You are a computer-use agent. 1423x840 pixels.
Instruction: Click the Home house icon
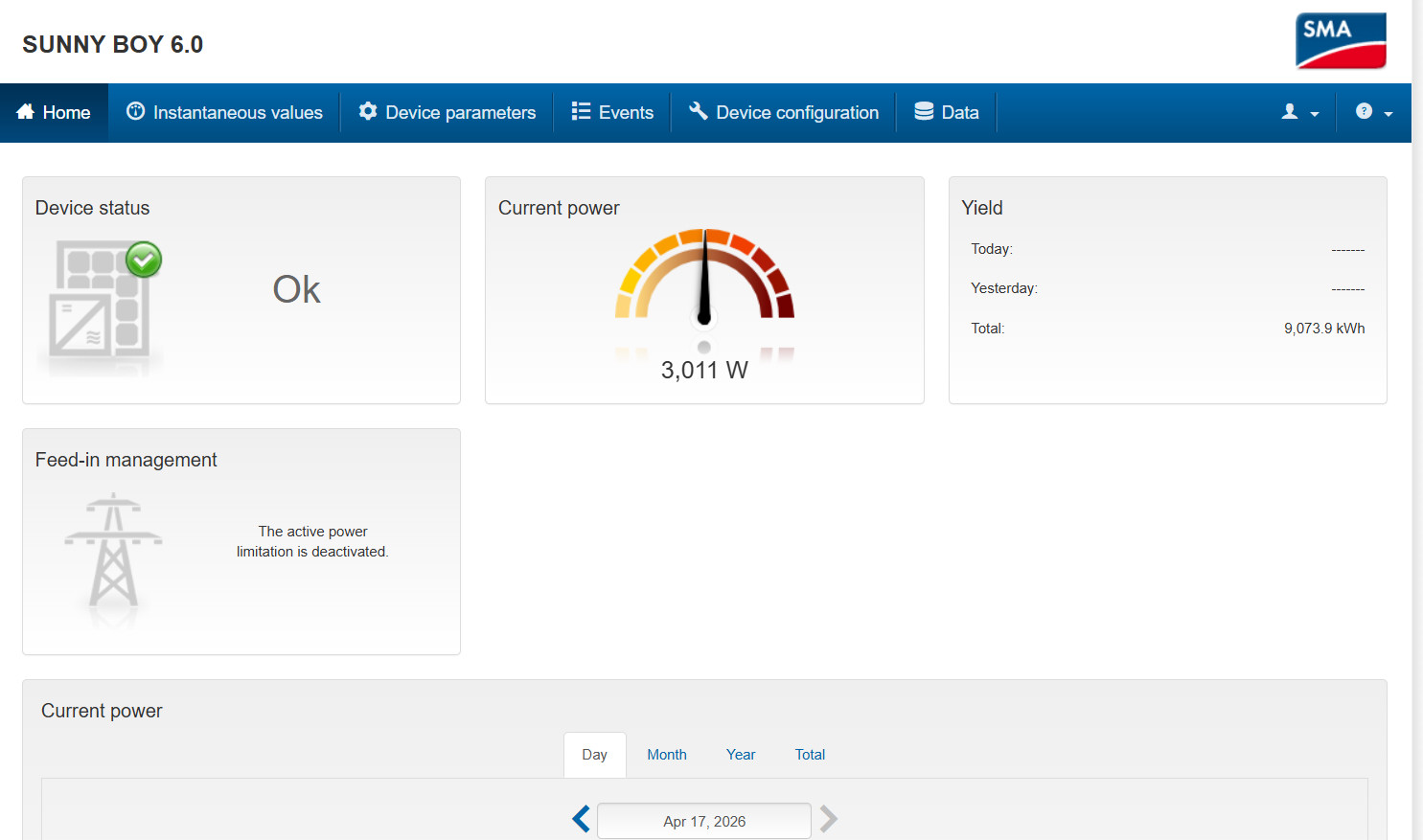click(26, 112)
